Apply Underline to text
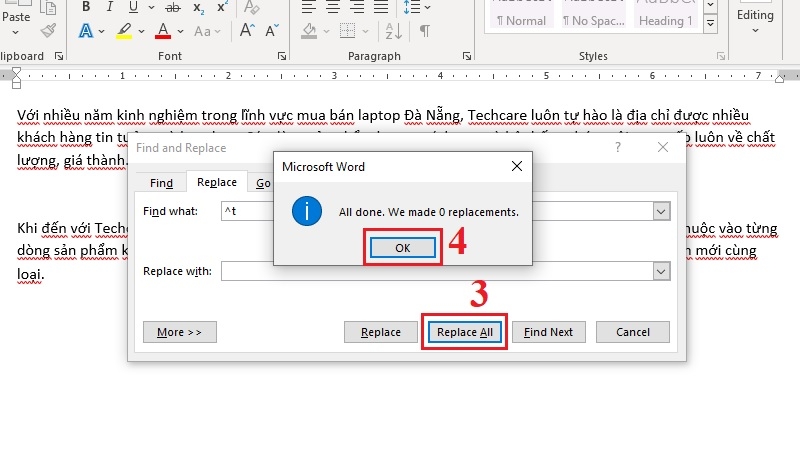 [133, 7]
